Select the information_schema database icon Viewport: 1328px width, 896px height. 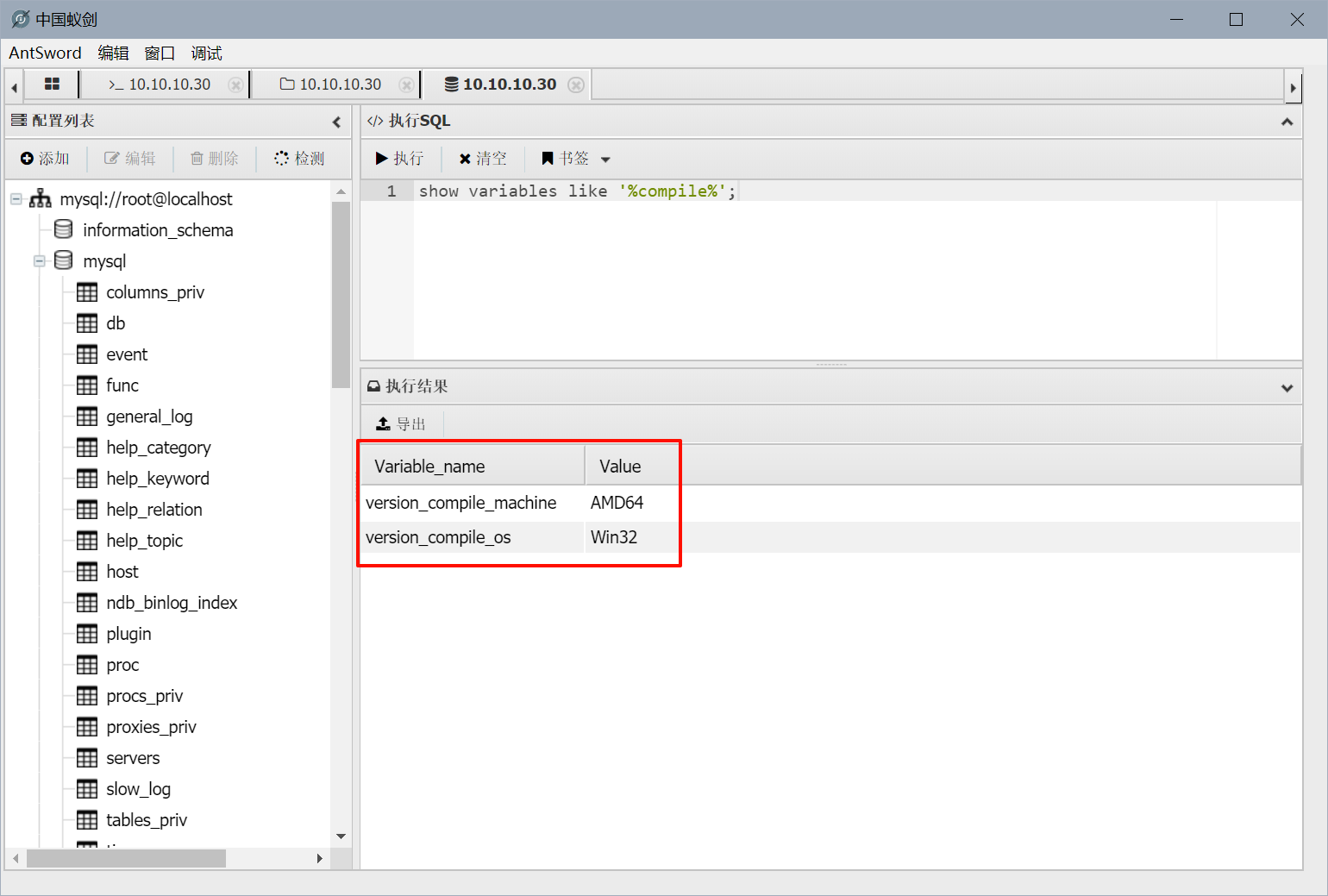click(63, 229)
